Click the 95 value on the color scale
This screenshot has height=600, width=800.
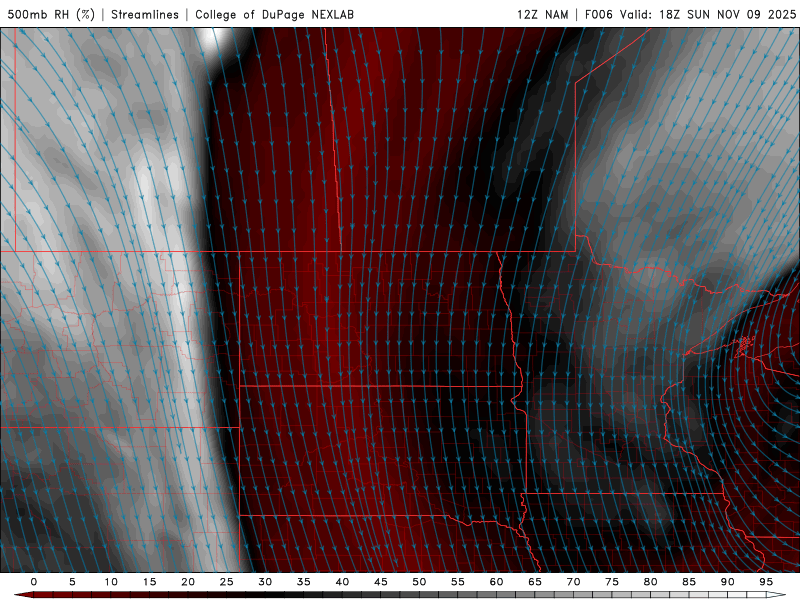(x=766, y=582)
